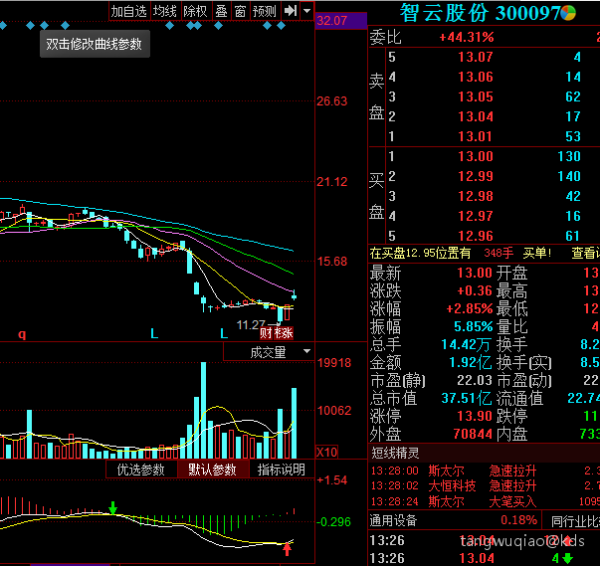Toggle 叠 overlay mode

point(221,11)
